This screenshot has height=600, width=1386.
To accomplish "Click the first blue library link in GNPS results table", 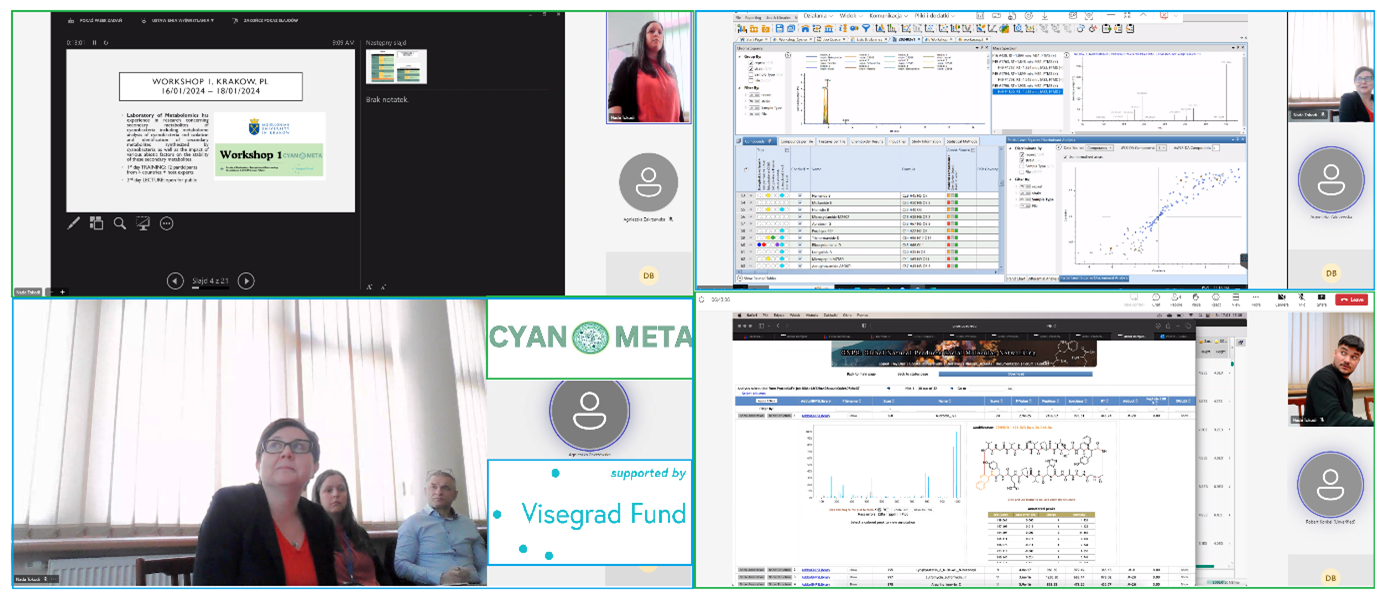I will [816, 414].
